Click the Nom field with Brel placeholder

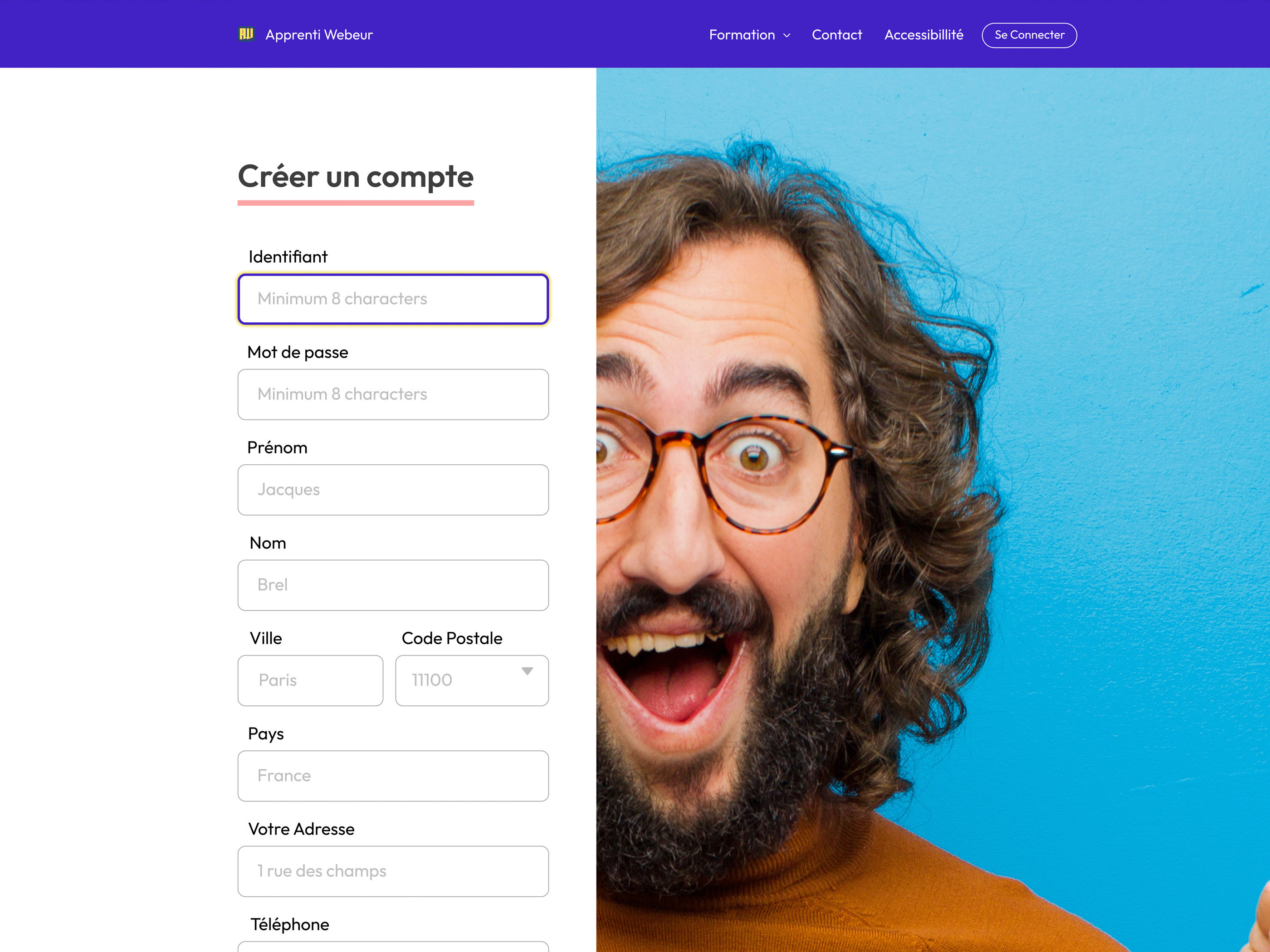(x=393, y=585)
